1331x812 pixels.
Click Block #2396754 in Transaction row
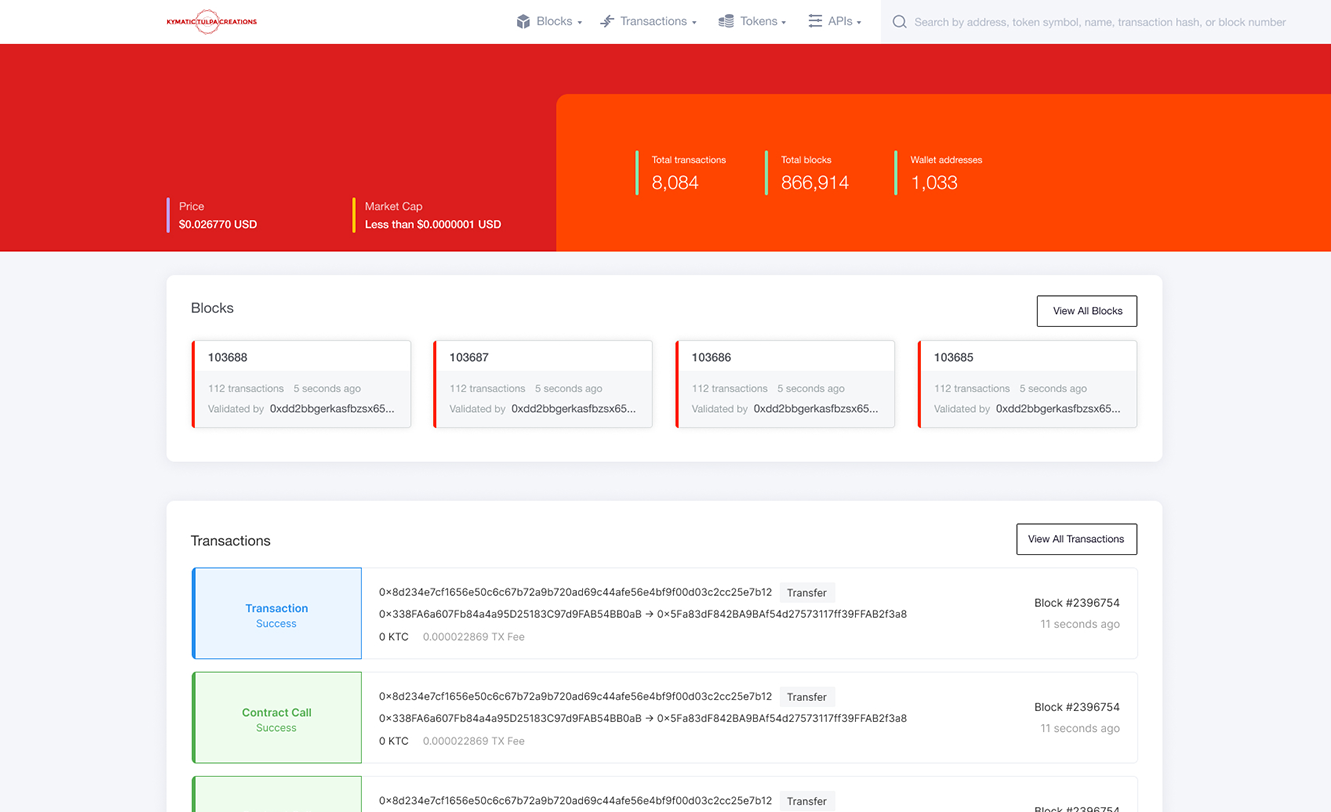click(1077, 603)
